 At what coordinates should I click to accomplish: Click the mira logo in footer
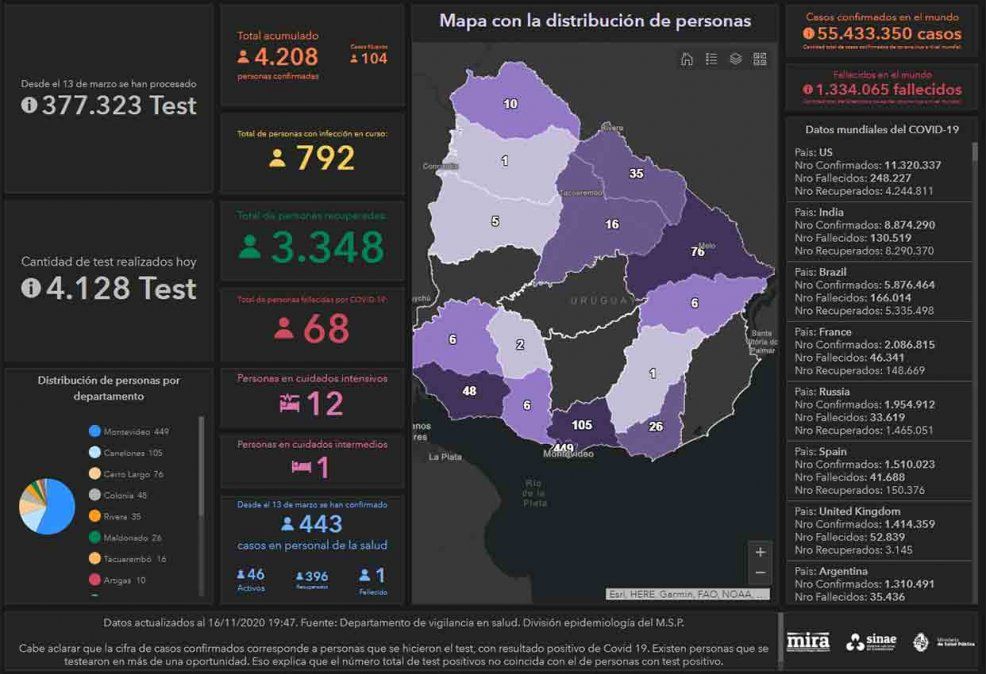coord(808,641)
